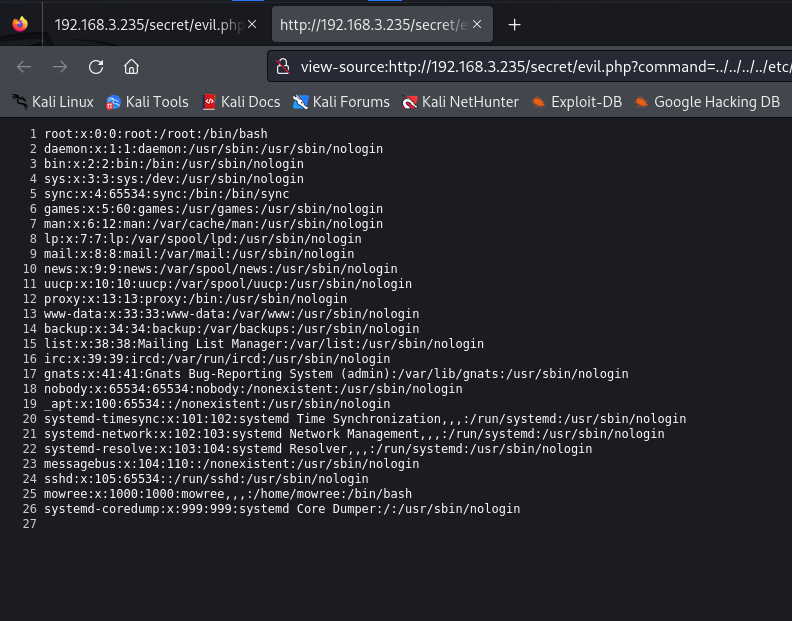Click the "man:x:6:12" entry line
Screen dimensions: 792x621
click(x=213, y=224)
